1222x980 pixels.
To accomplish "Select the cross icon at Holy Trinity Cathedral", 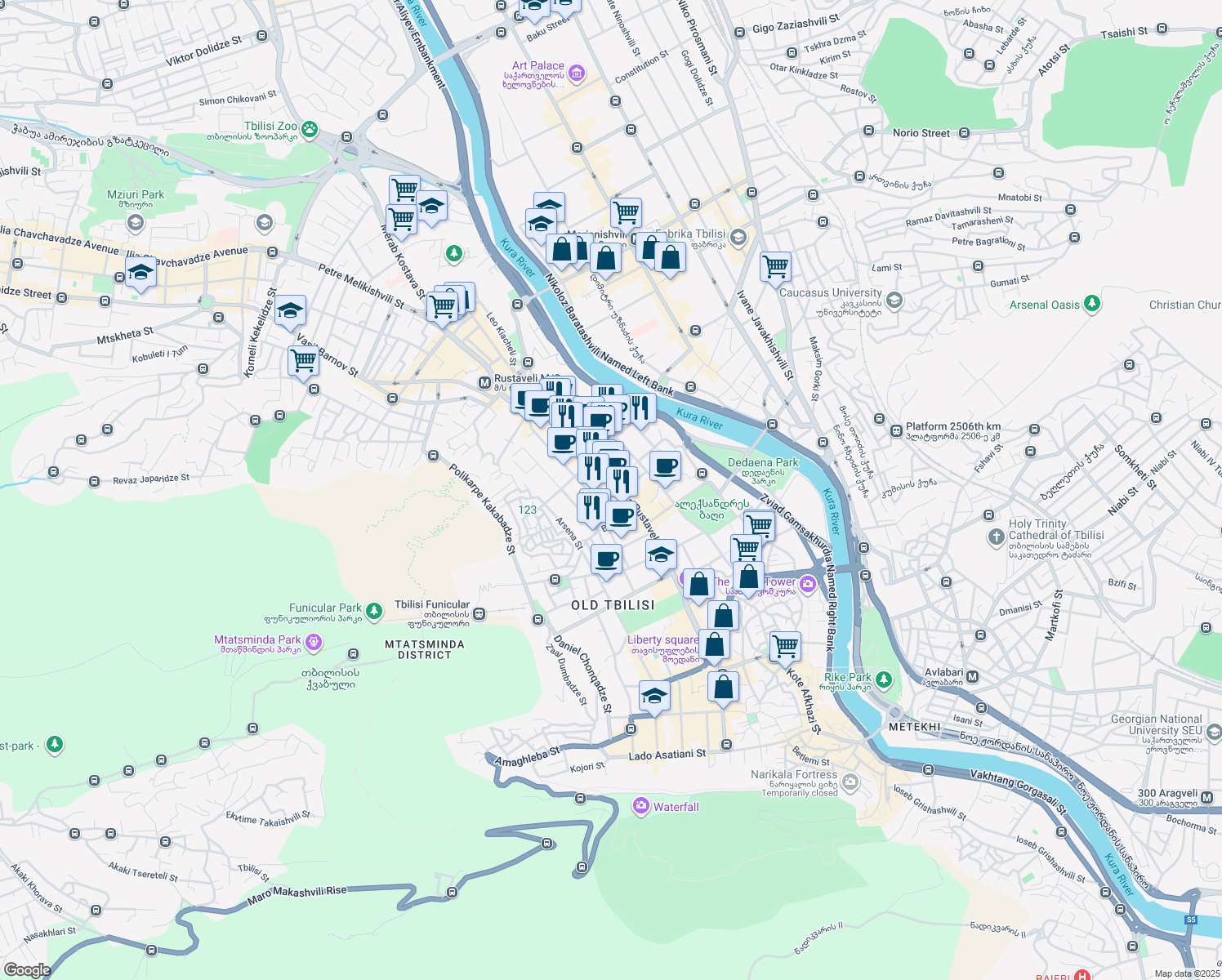I will 997,537.
